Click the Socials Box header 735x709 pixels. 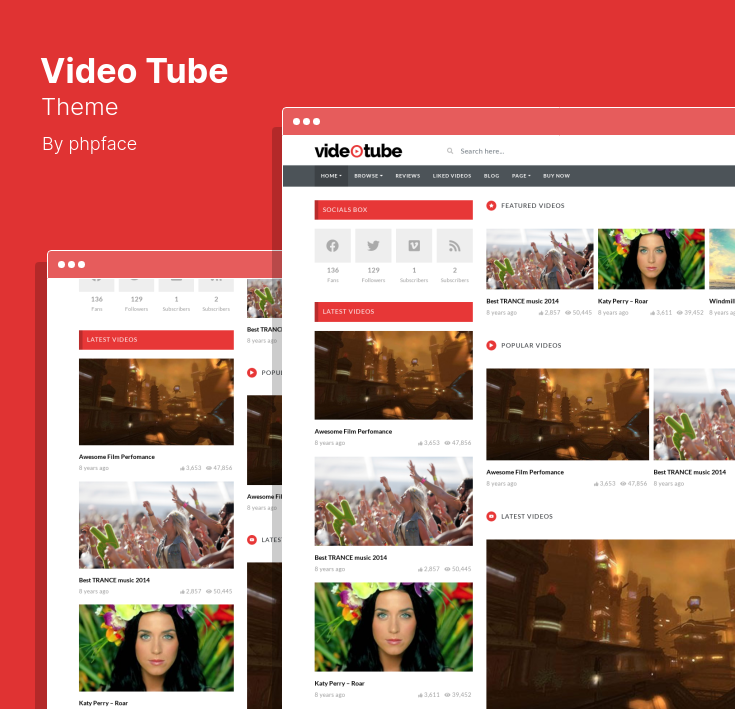tap(394, 209)
